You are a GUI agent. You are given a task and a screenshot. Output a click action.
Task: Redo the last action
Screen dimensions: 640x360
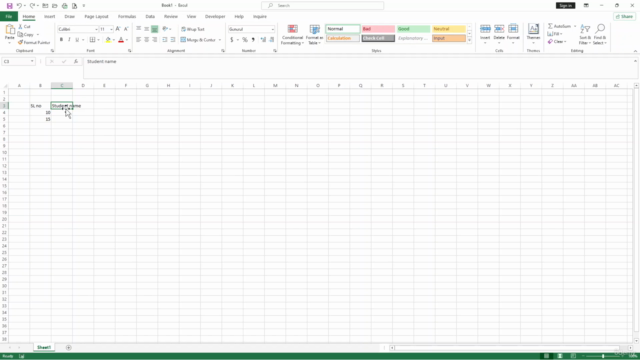coord(32,6)
